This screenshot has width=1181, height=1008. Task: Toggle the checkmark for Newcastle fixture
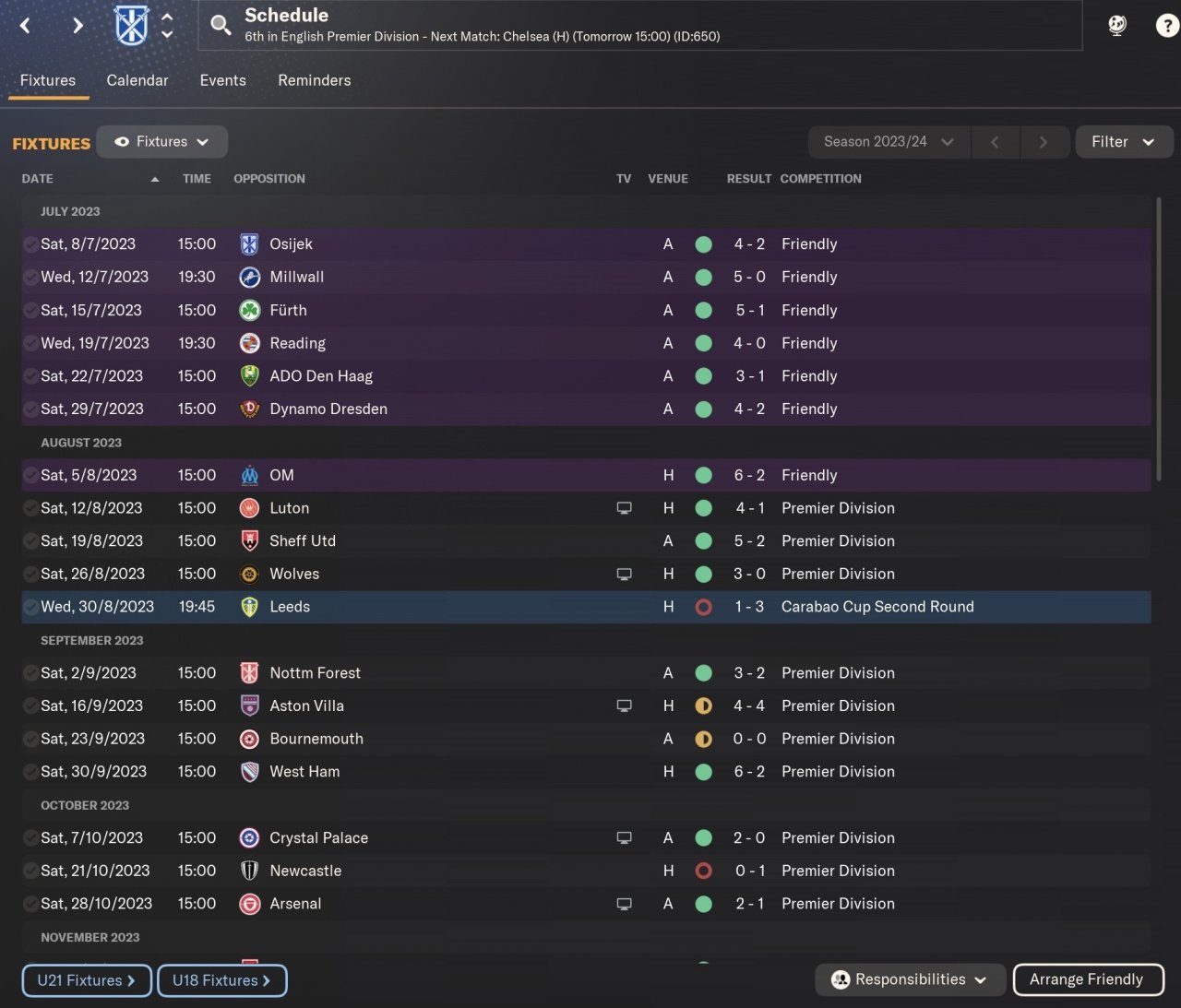[x=30, y=871]
